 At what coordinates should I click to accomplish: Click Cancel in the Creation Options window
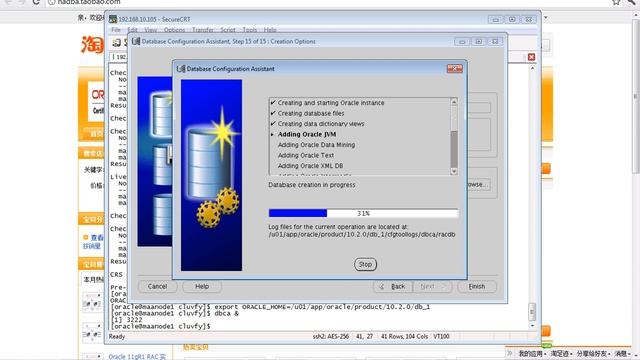click(x=158, y=287)
